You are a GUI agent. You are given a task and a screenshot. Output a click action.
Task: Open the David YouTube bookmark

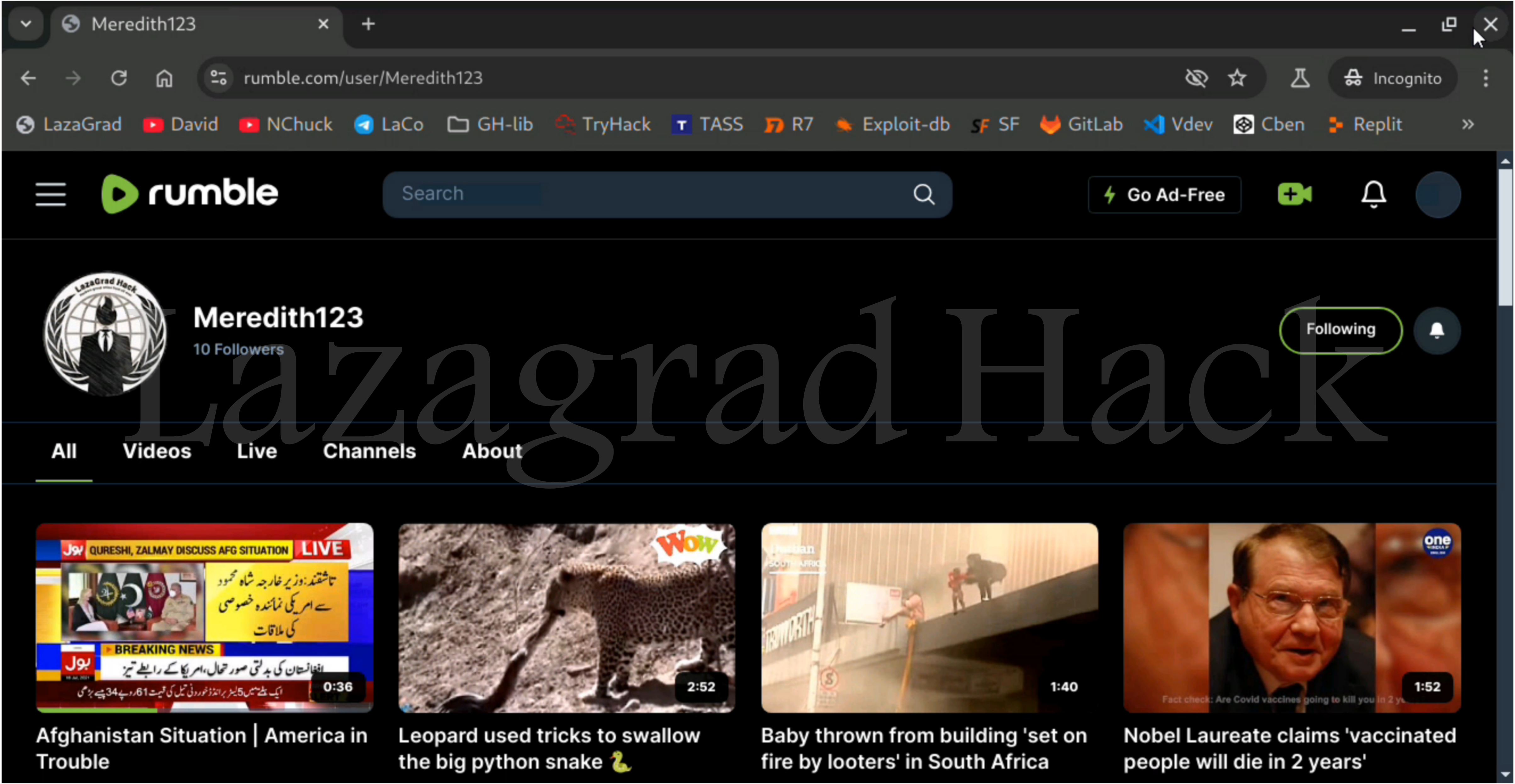181,124
